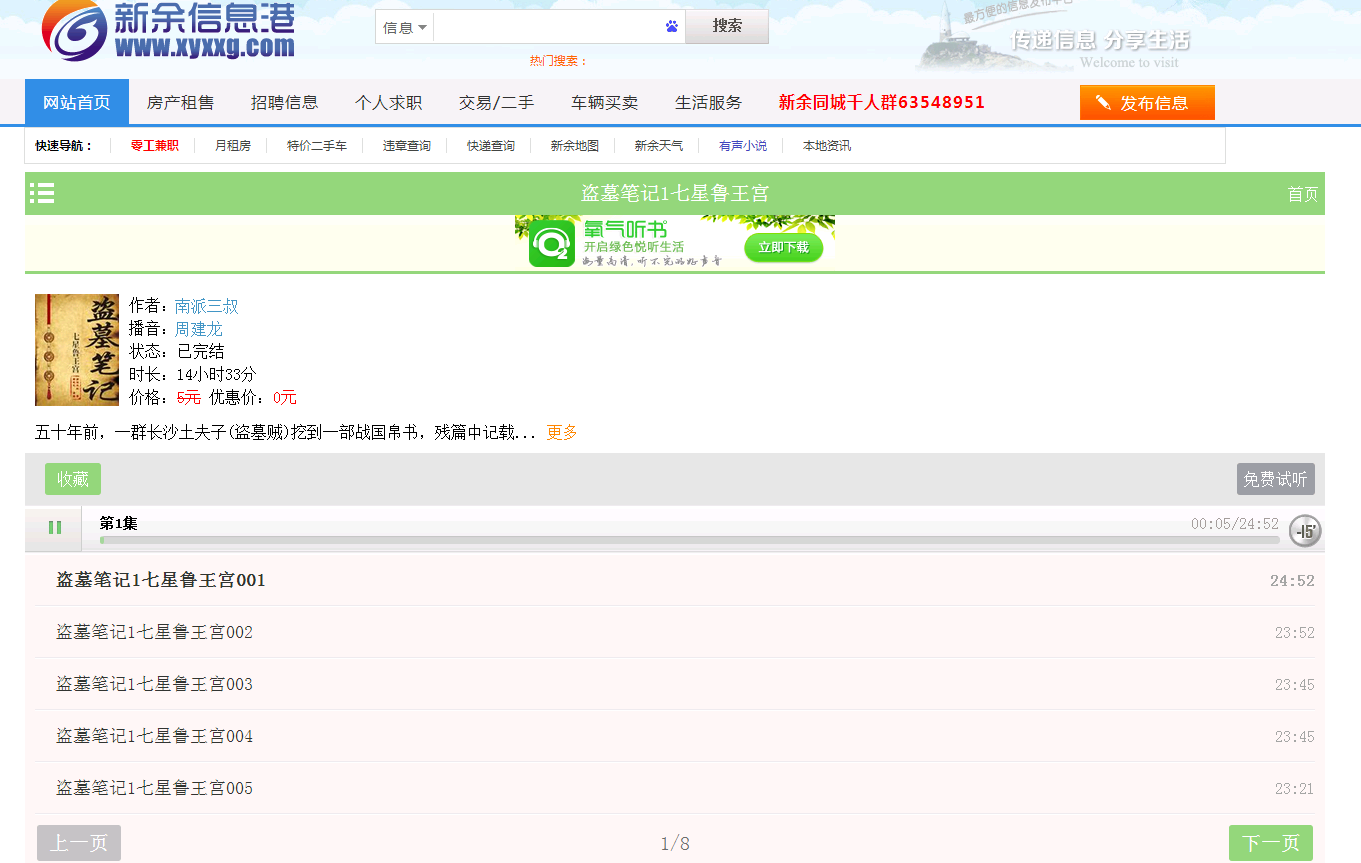Click the audio progress bar
The width and height of the screenshot is (1361, 863).
(x=689, y=540)
